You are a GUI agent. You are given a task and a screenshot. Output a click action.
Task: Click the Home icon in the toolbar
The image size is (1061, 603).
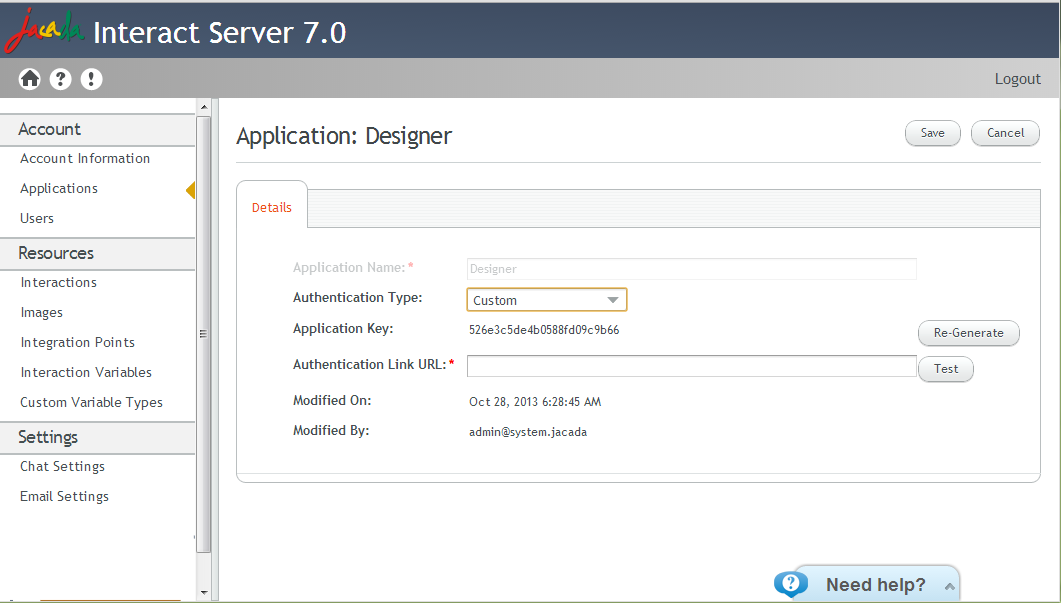pyautogui.click(x=30, y=79)
